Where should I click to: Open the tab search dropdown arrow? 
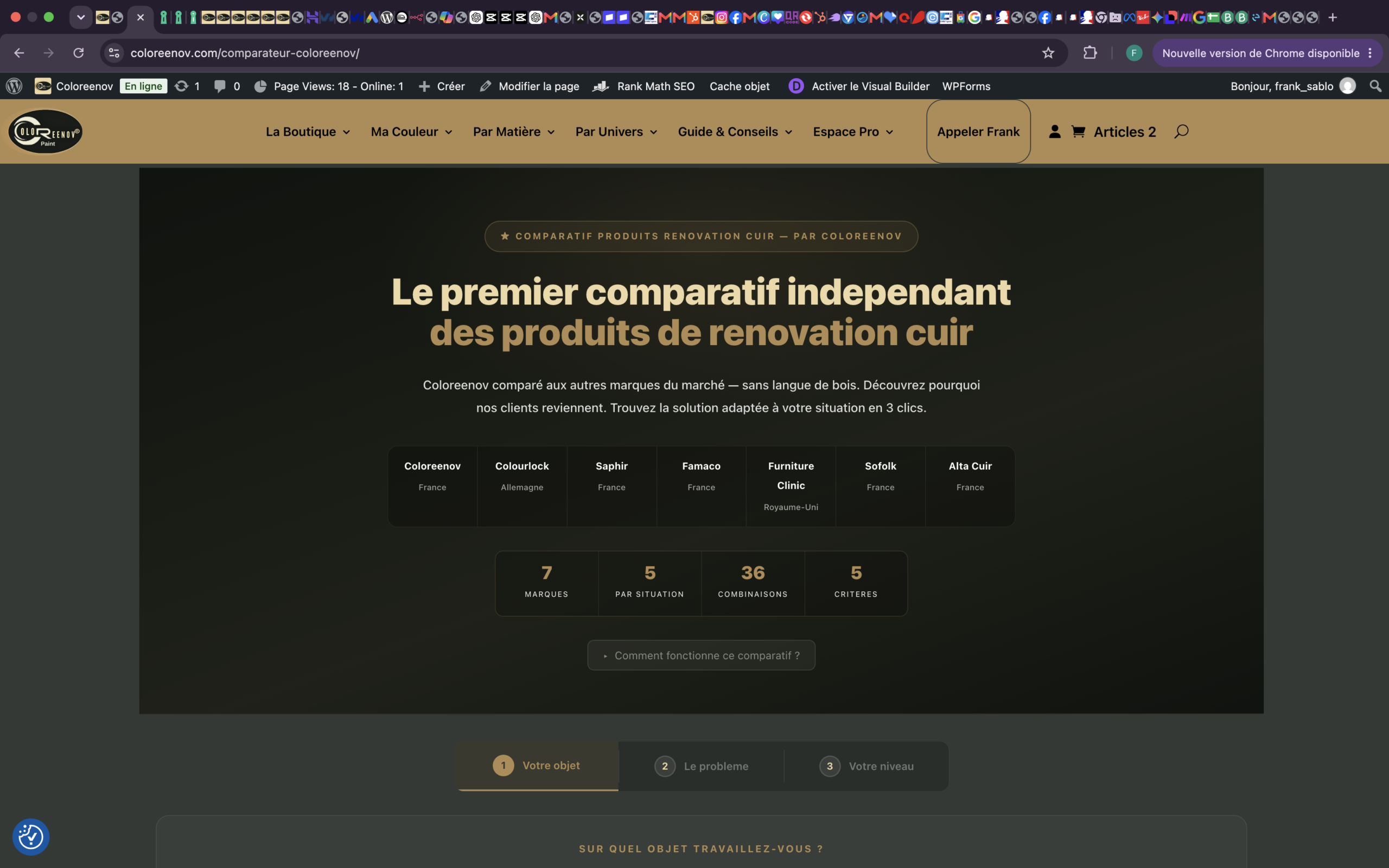pos(81,17)
